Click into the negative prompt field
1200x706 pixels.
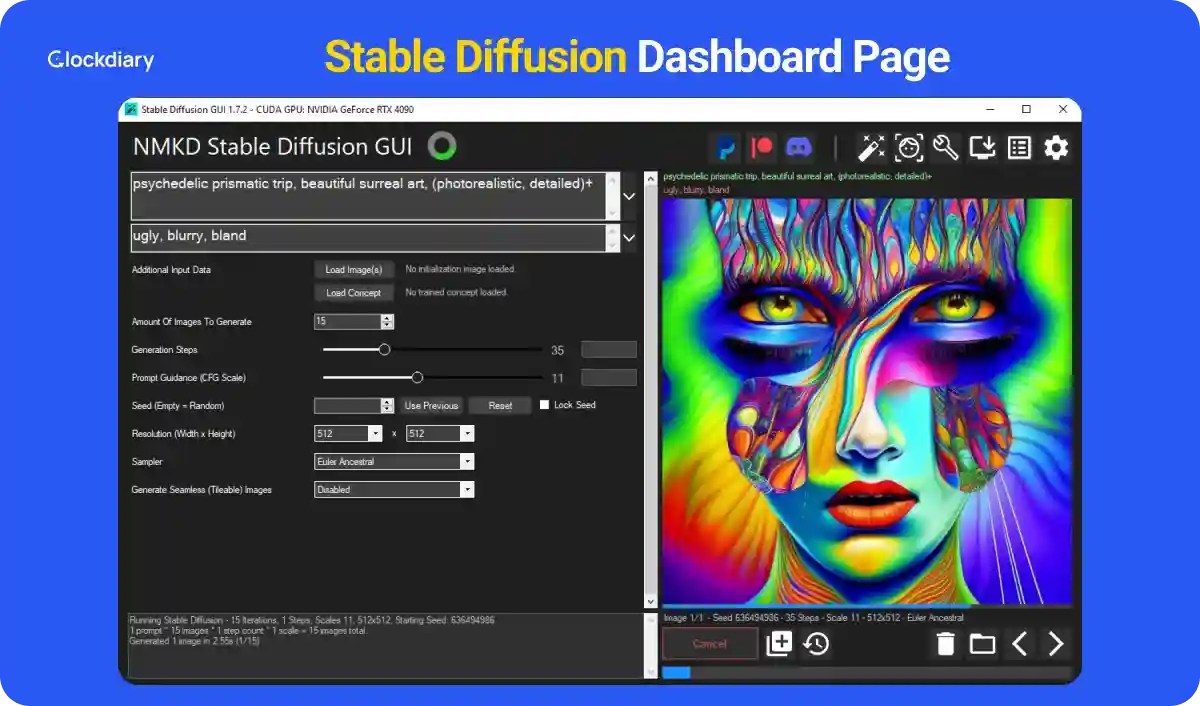[x=370, y=238]
